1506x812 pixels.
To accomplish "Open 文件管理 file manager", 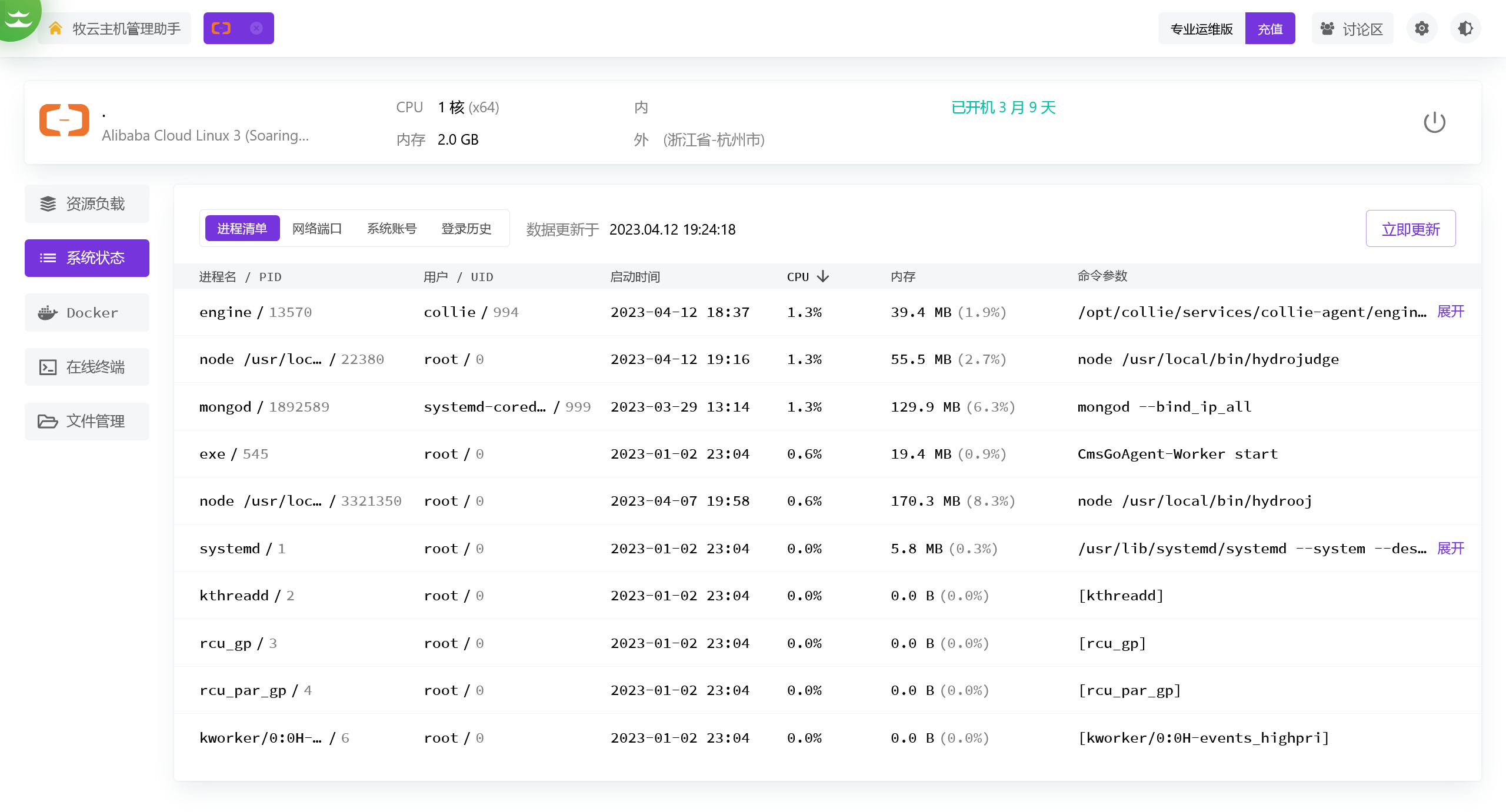I will [x=87, y=421].
